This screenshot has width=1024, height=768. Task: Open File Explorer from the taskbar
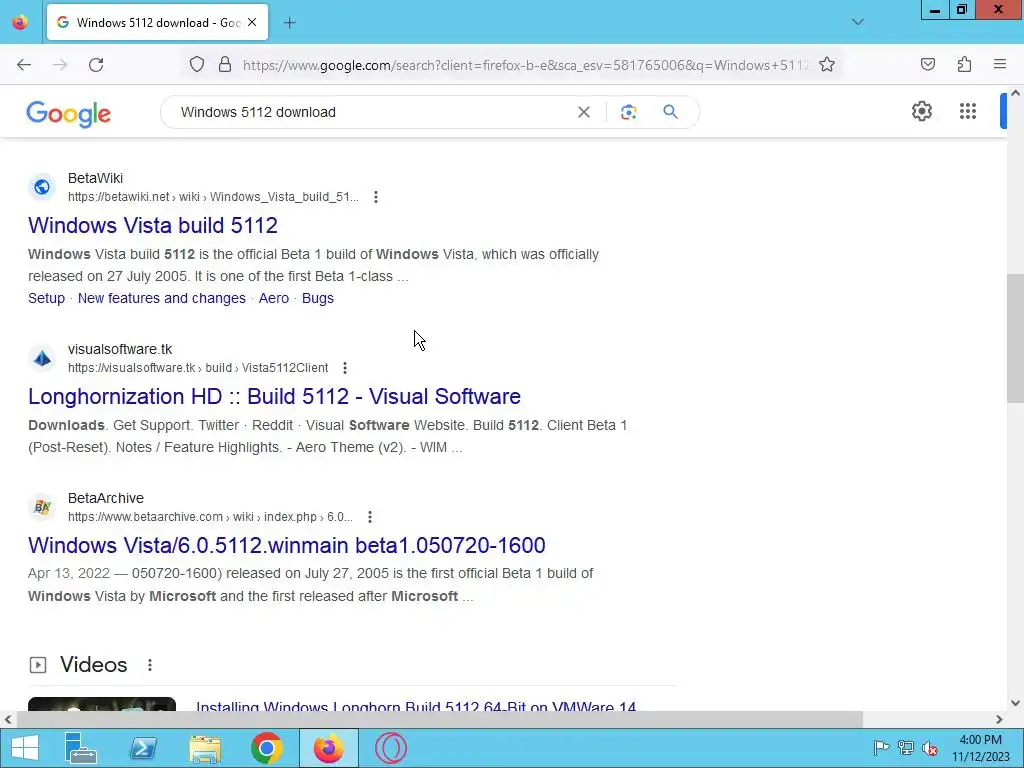[204, 748]
